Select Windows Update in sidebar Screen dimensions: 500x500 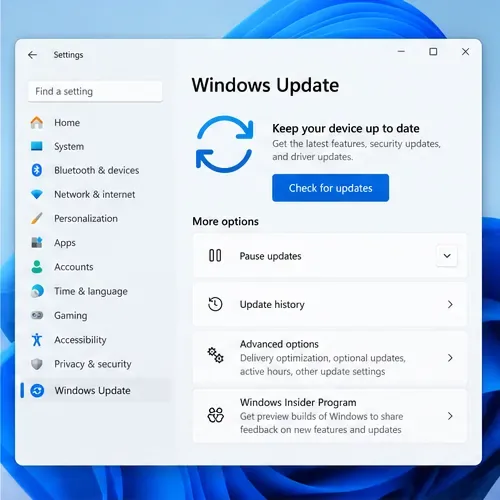96,390
